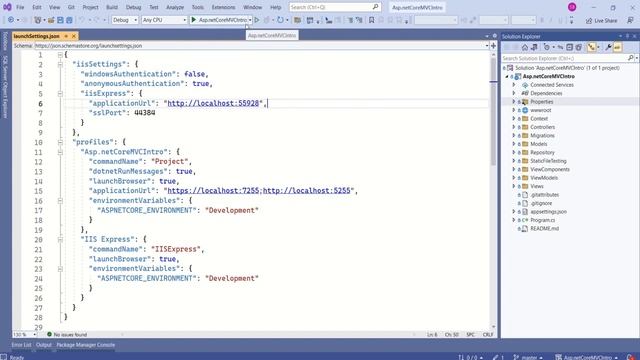The image size is (640, 360).
Task: Click the Save file toolbar icon
Action: (60, 20)
